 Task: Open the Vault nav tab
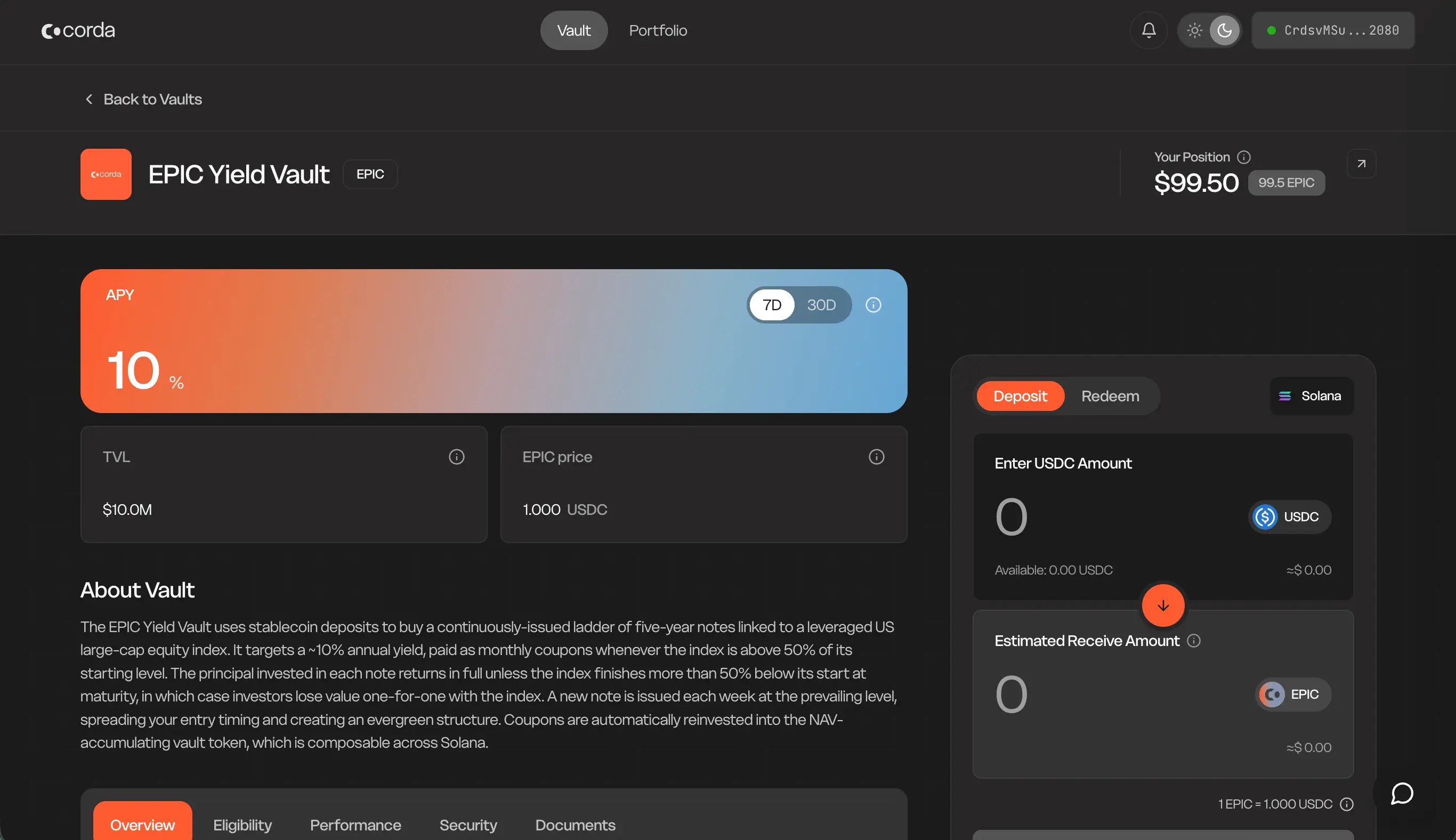[x=573, y=30]
